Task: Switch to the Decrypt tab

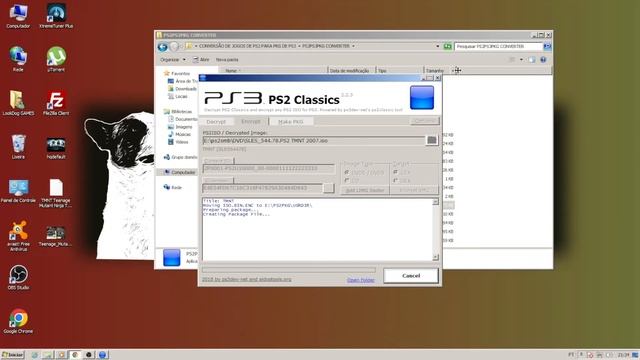Action: coord(216,122)
